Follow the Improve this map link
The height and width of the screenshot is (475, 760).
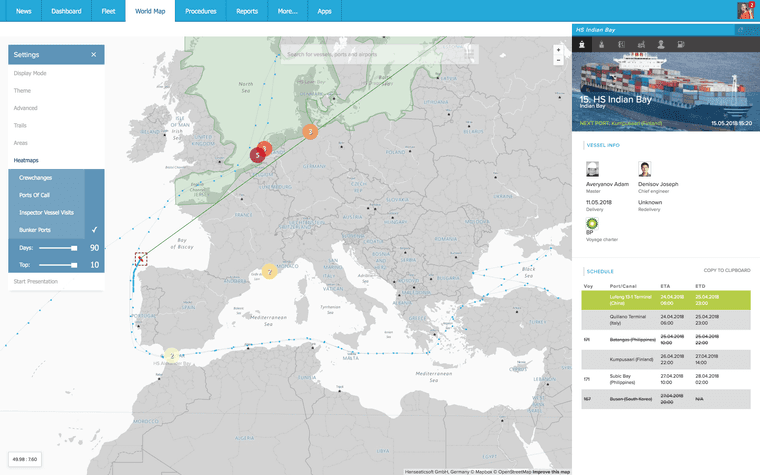(x=551, y=472)
